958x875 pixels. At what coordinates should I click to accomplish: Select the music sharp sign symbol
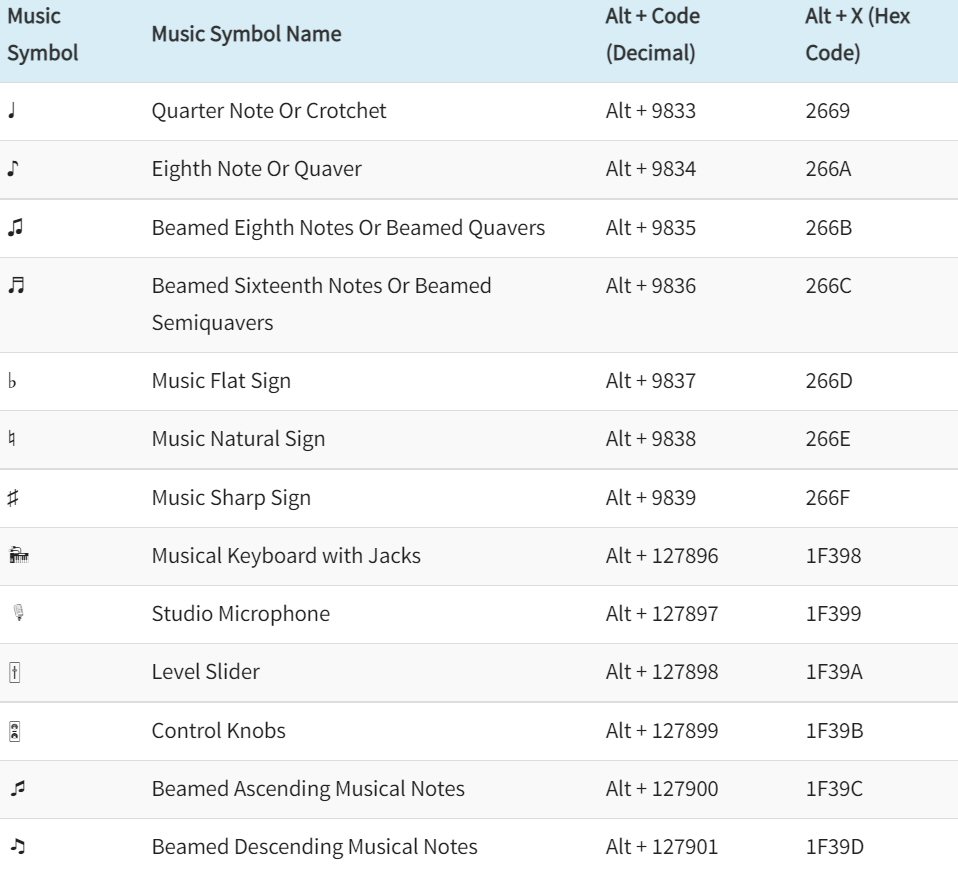(13, 498)
